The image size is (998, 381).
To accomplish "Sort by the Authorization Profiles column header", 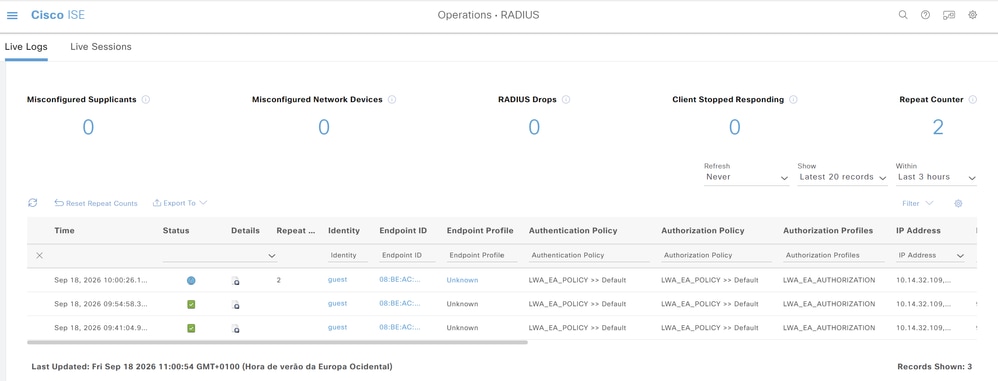I will [x=828, y=231].
